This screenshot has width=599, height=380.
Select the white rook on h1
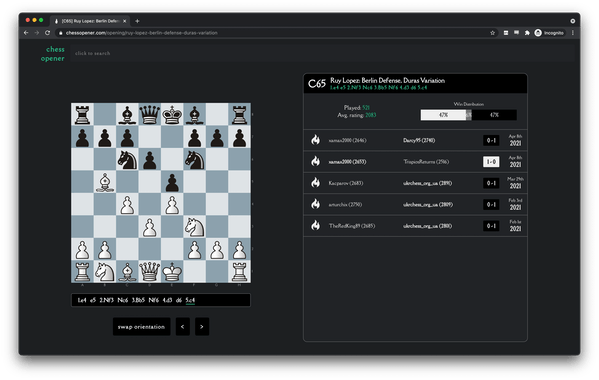tap(240, 272)
